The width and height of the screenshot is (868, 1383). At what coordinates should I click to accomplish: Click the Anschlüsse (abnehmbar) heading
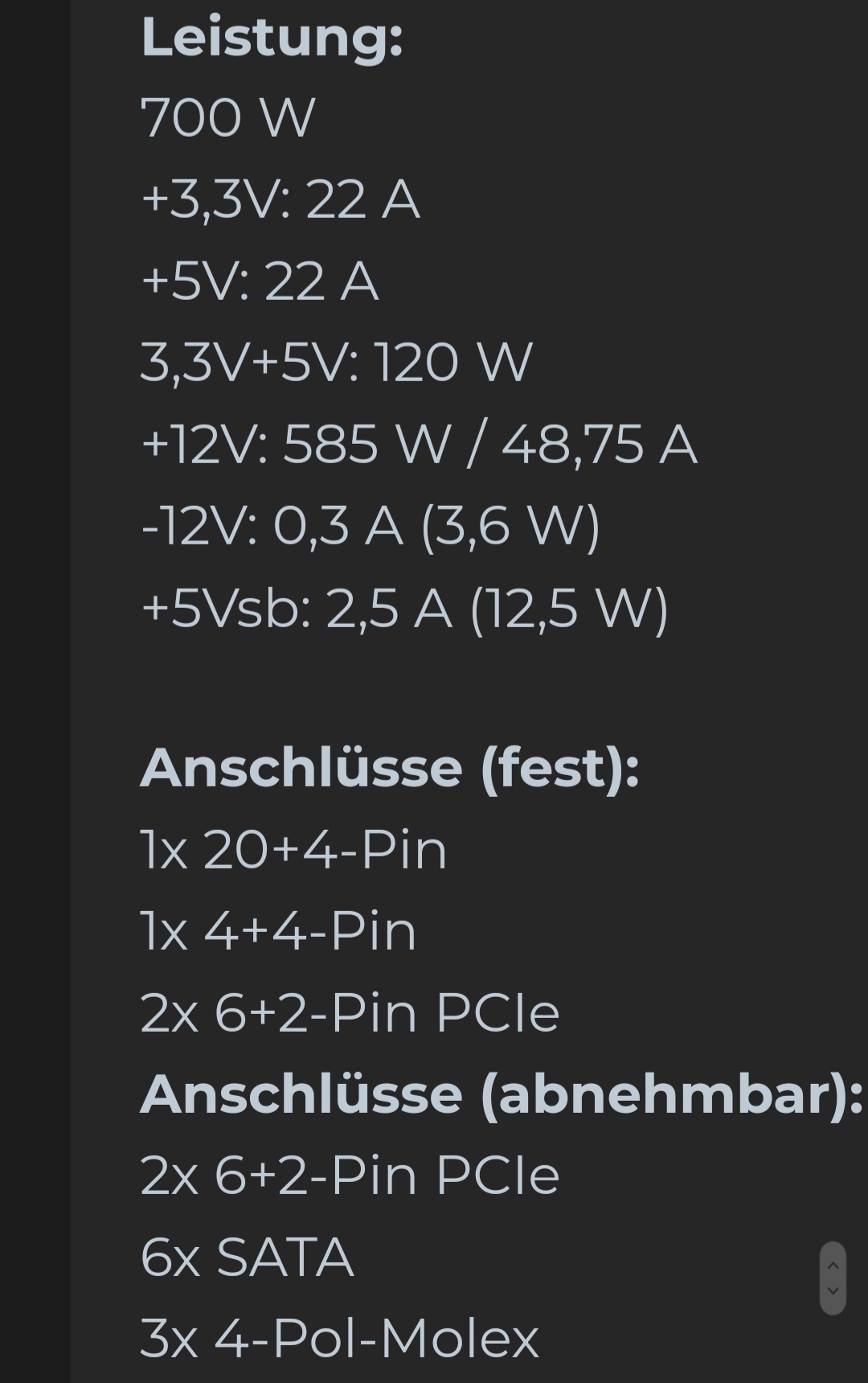[x=502, y=1095]
